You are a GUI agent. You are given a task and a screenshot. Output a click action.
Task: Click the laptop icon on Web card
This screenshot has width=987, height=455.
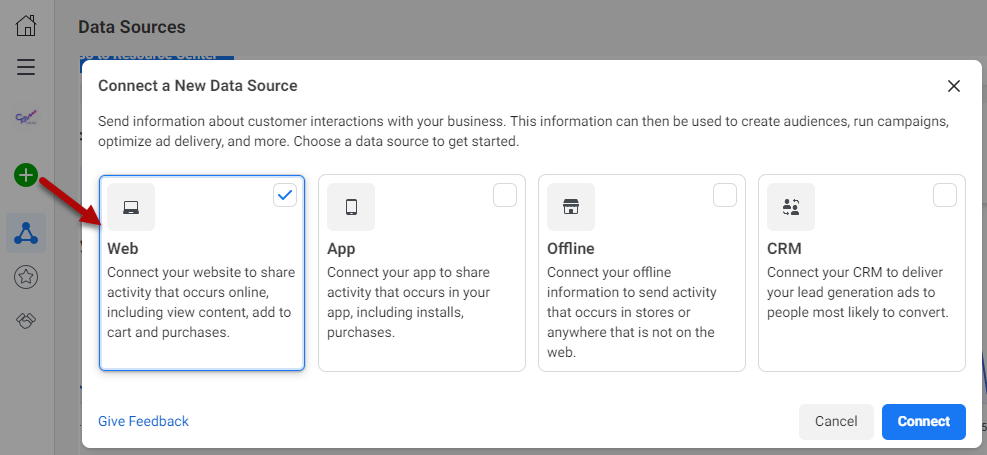(131, 207)
